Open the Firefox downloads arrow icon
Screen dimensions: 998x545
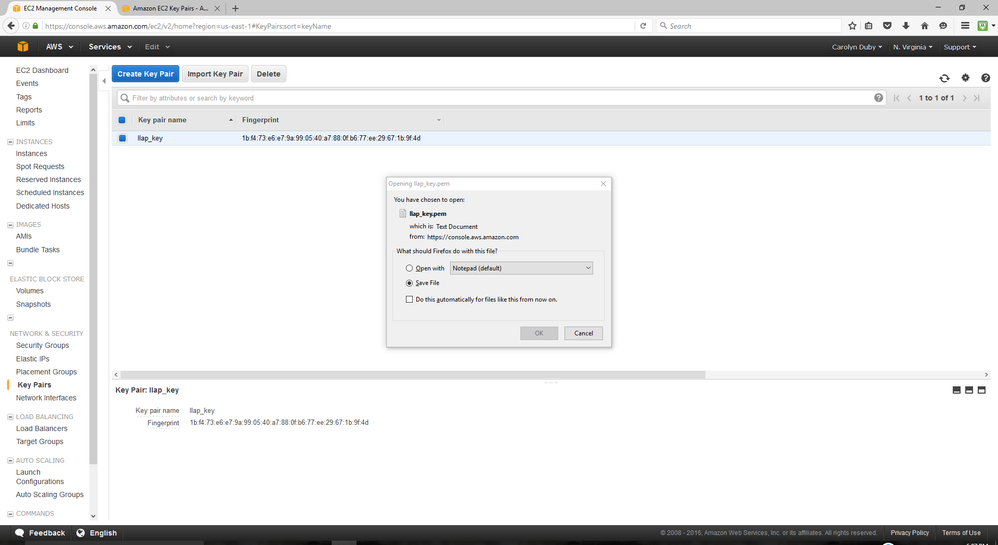click(x=906, y=26)
